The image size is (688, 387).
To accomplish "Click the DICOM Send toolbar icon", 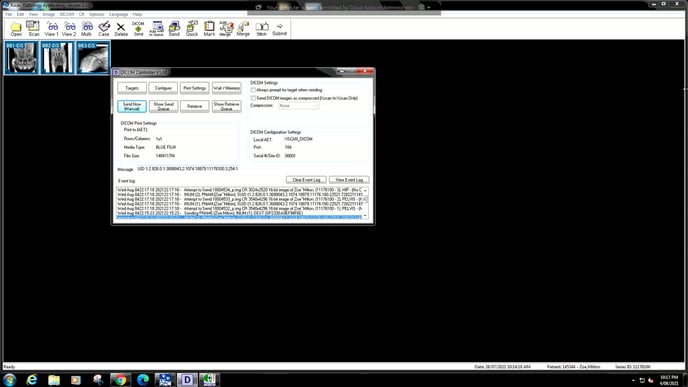I will click(139, 29).
